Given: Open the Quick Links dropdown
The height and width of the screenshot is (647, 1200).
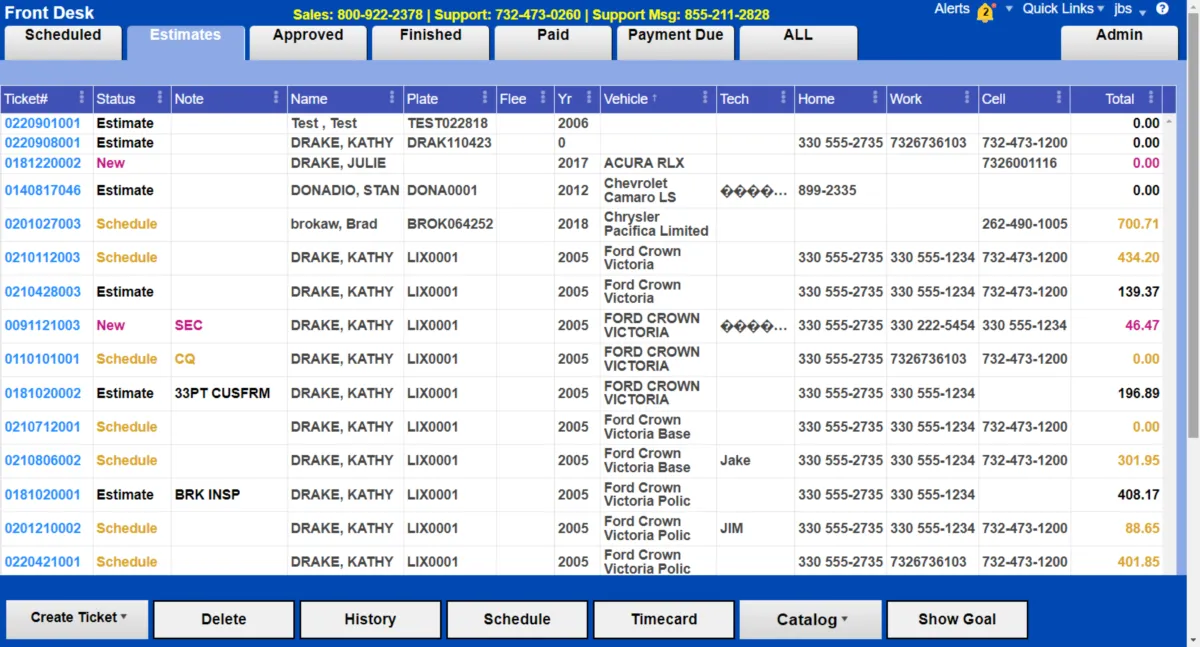Looking at the screenshot, I should click(x=1063, y=9).
